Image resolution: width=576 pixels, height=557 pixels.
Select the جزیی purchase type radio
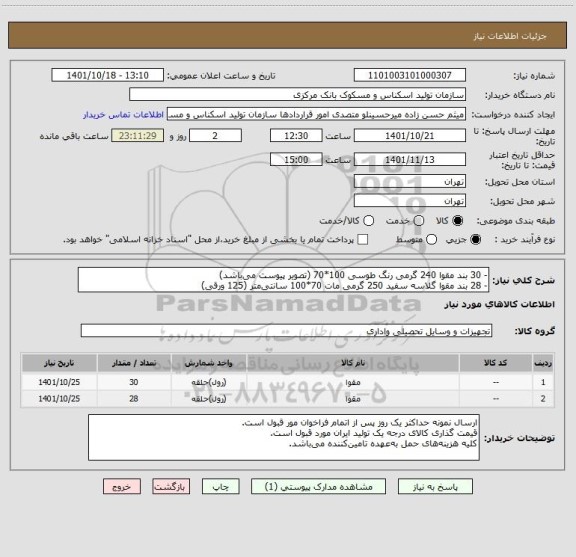pos(476,240)
